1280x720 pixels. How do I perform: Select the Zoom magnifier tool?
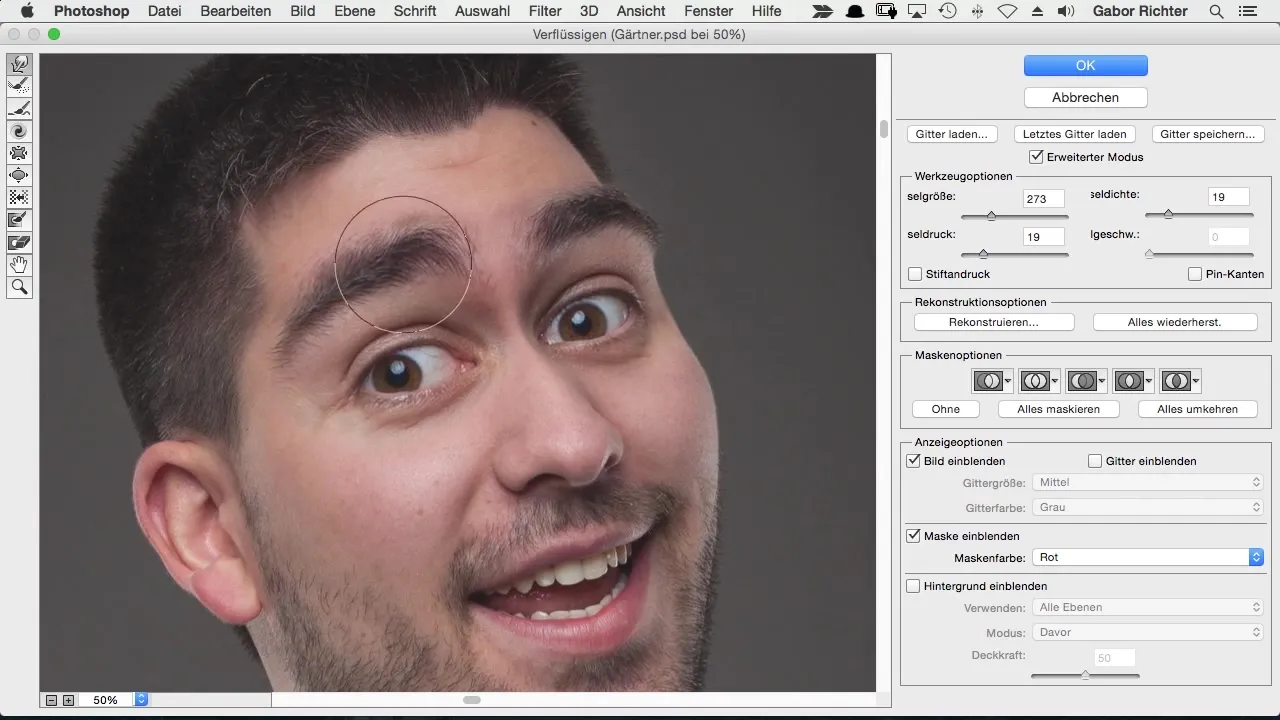(19, 288)
